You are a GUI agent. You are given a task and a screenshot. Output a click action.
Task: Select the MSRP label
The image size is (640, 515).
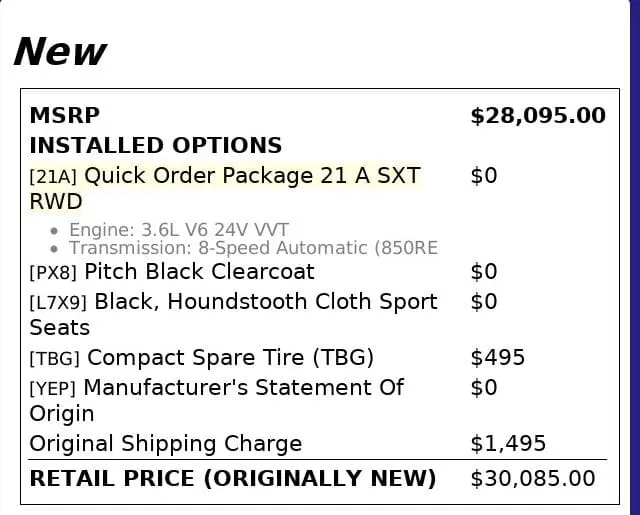(65, 115)
